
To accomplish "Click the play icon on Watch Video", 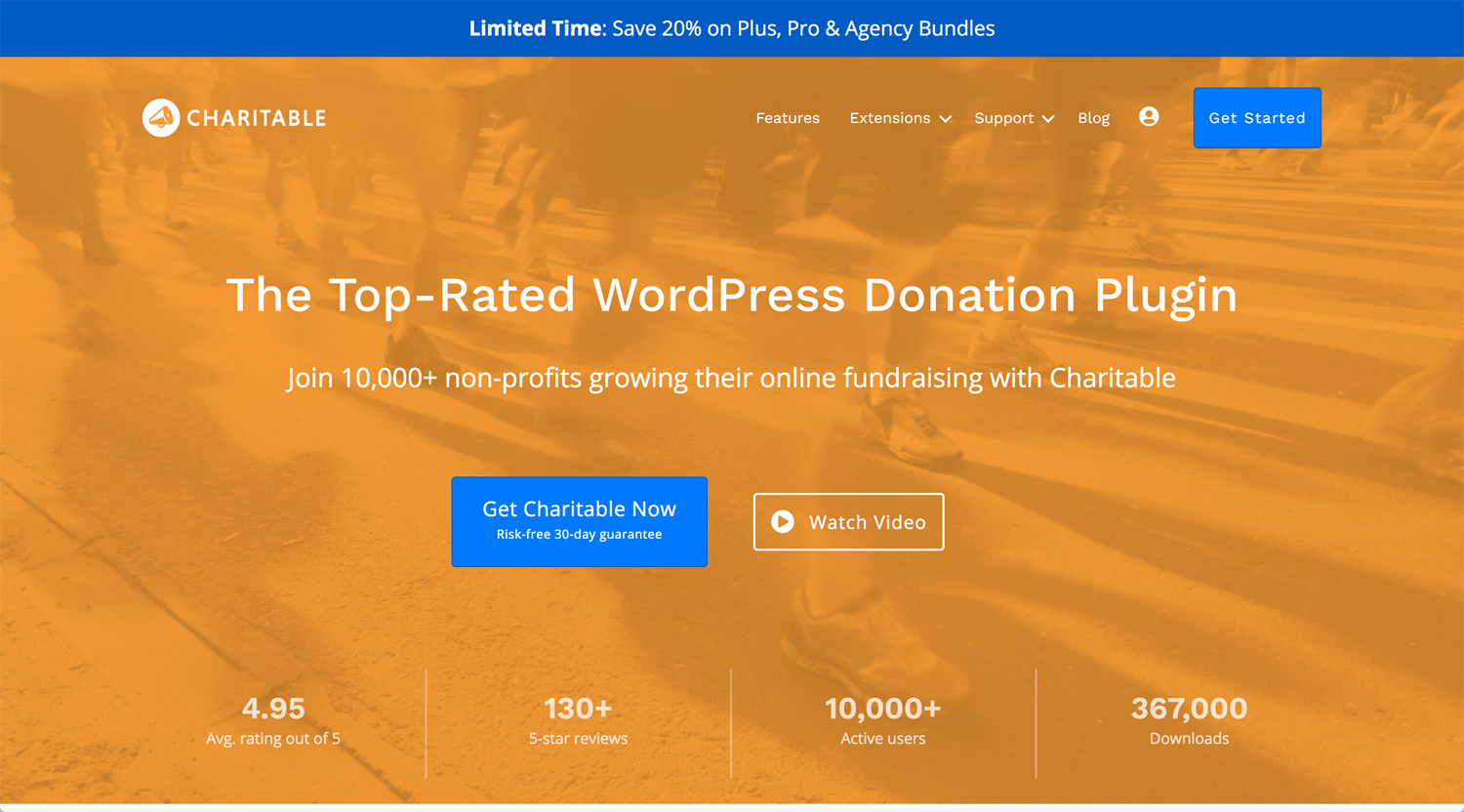I will coord(783,522).
